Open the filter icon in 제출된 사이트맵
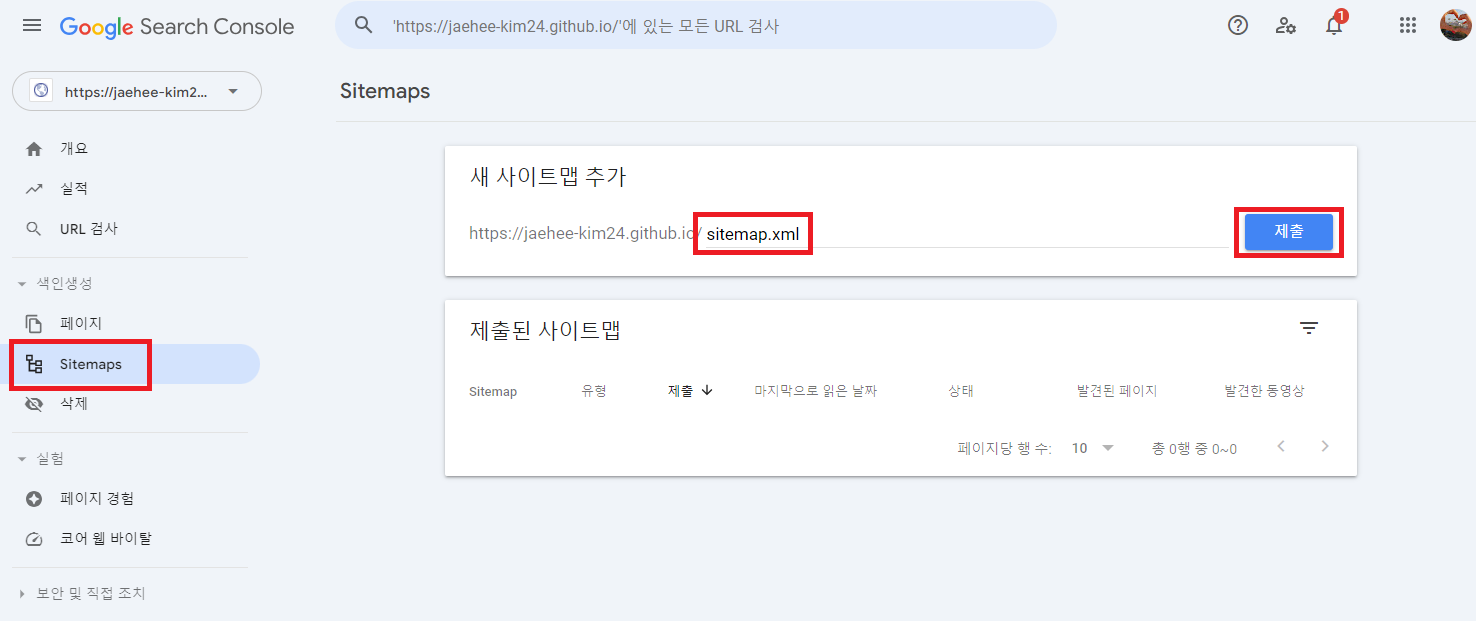The height and width of the screenshot is (621, 1476). [1309, 328]
